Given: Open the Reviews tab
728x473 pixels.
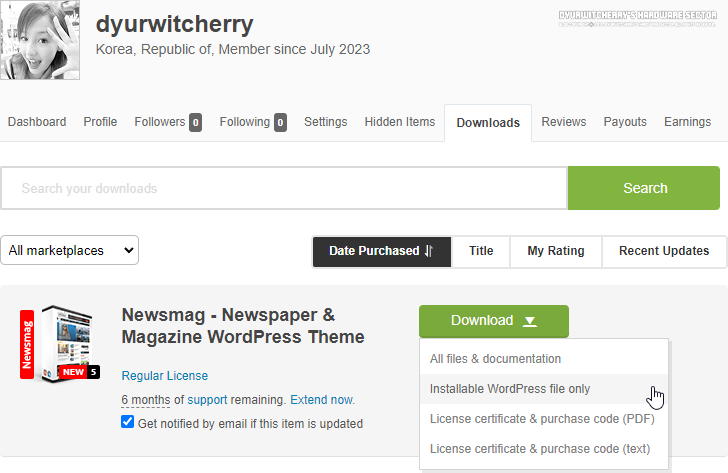Looking at the screenshot, I should pyautogui.click(x=564, y=122).
